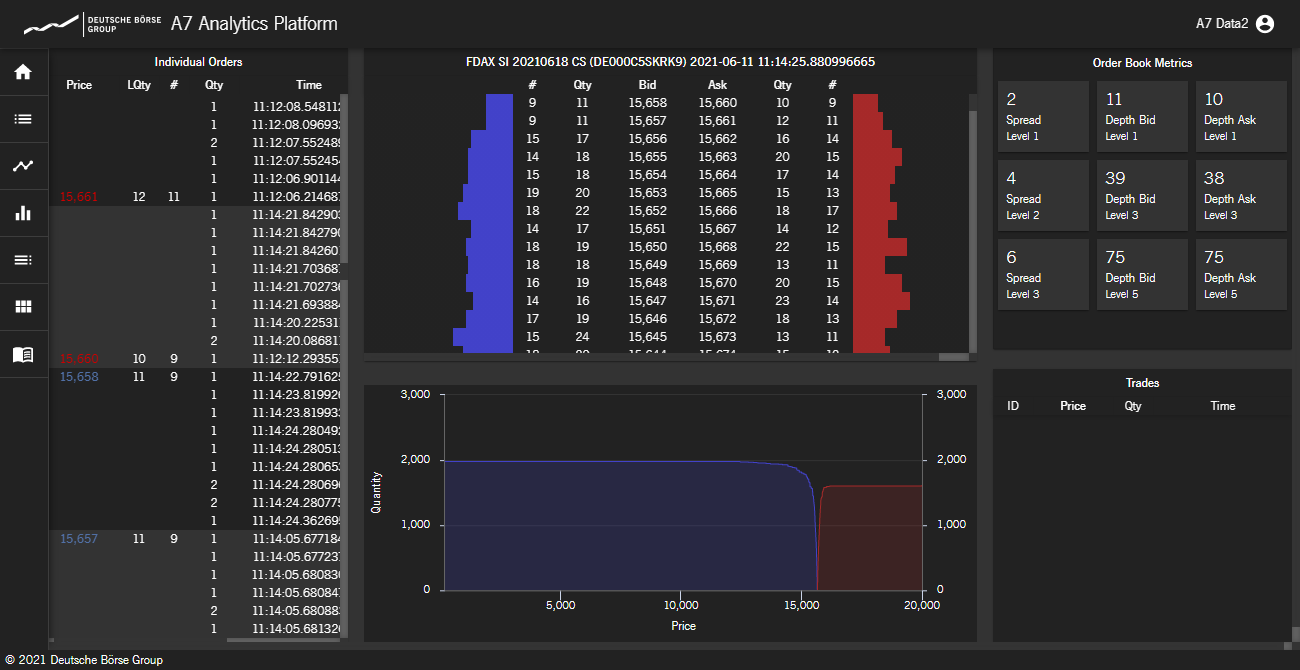The image size is (1300, 670).
Task: Click the Time column header in Trades
Action: tap(1222, 406)
